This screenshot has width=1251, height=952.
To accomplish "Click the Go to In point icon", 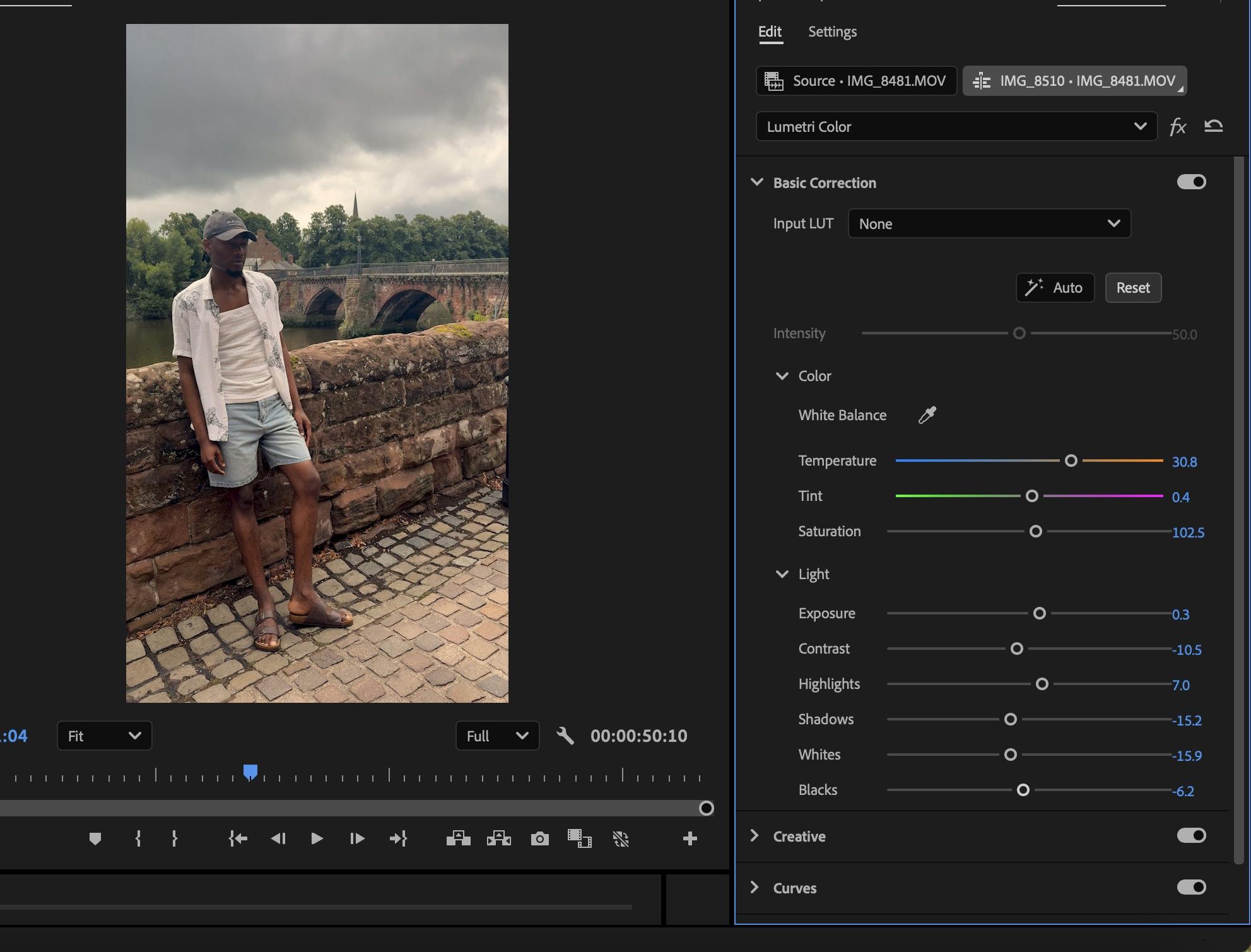I will (x=238, y=838).
